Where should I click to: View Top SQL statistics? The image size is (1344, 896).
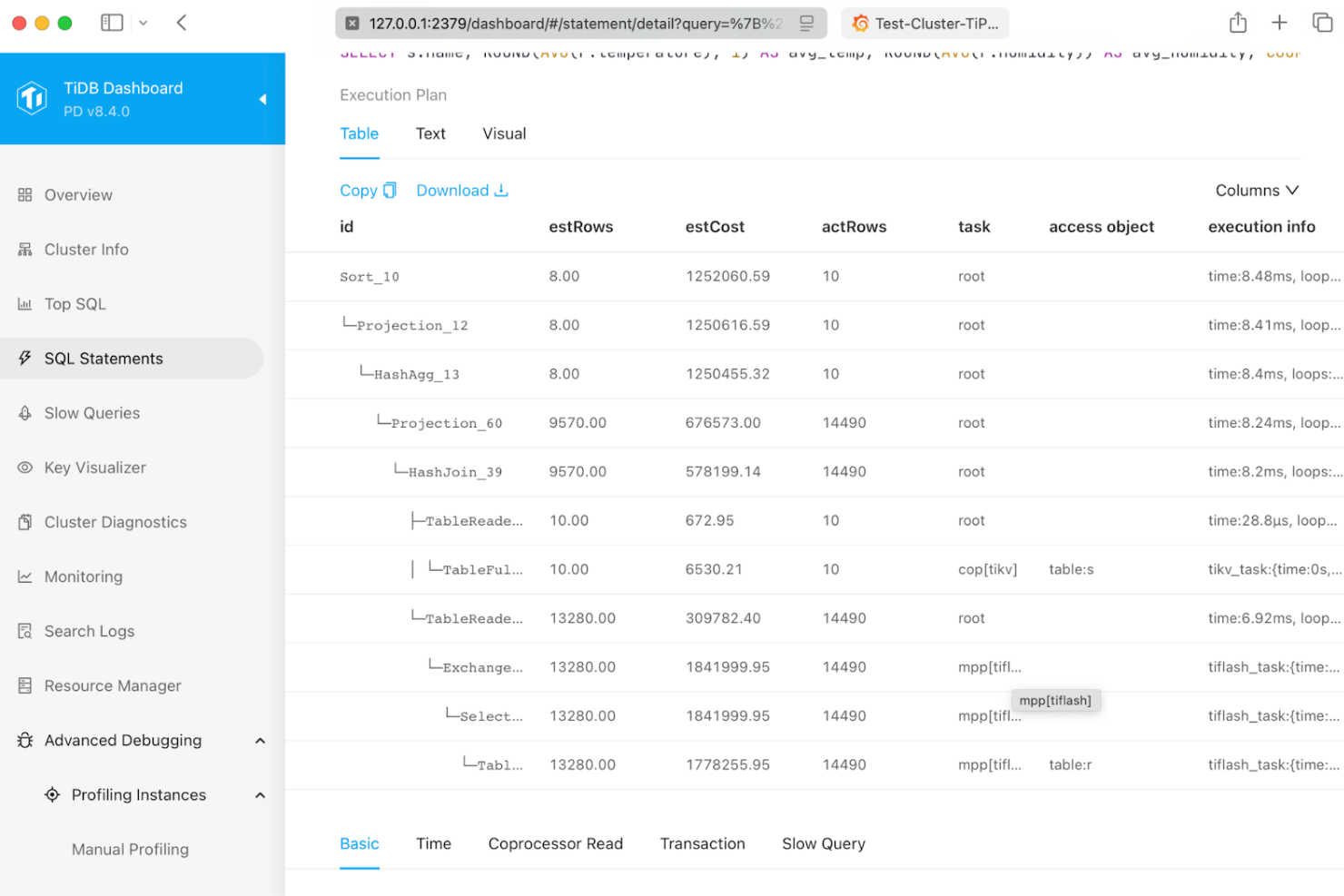[x=75, y=303]
